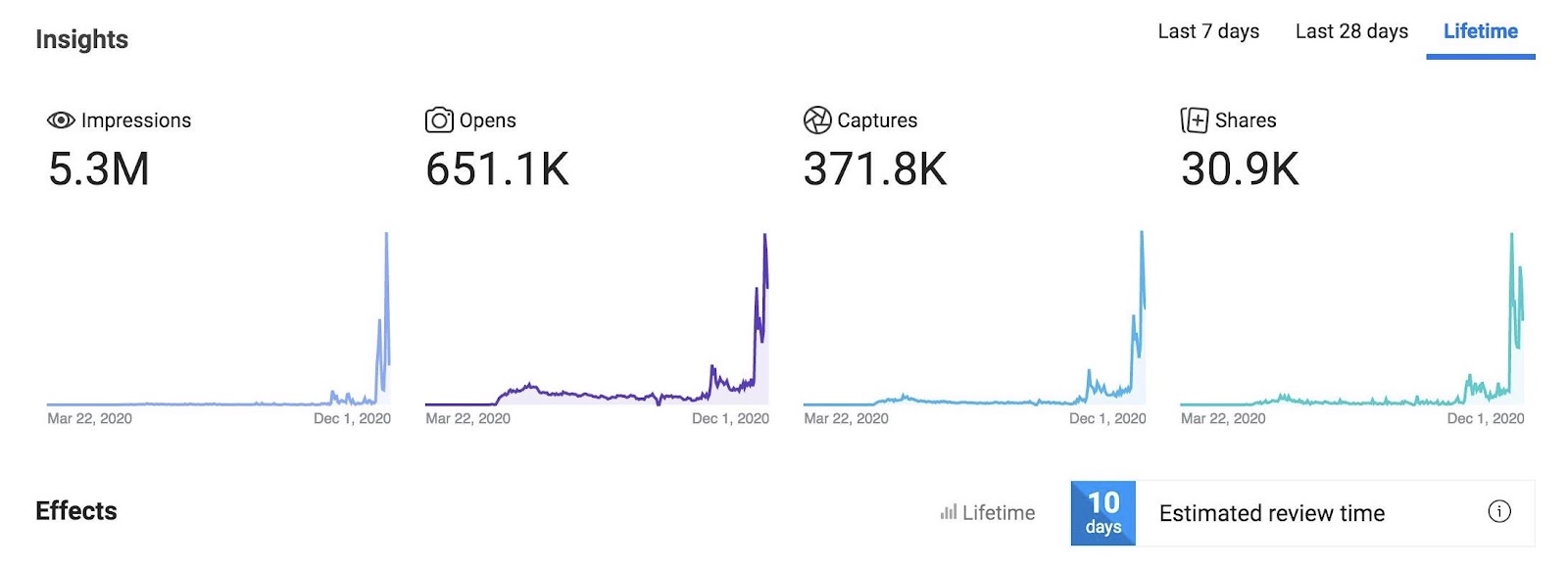Viewport: 1568px width, 568px height.
Task: Select the 5.3M impressions value
Action: point(99,169)
